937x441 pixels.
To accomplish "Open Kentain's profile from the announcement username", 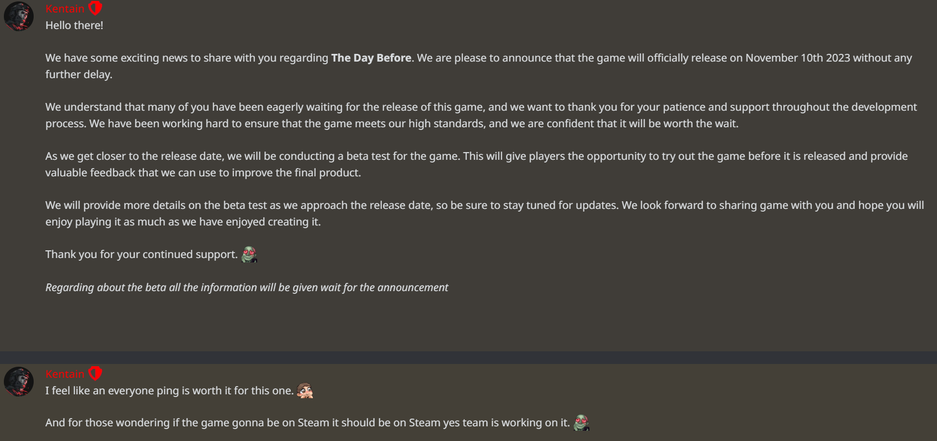I will tap(65, 8).
